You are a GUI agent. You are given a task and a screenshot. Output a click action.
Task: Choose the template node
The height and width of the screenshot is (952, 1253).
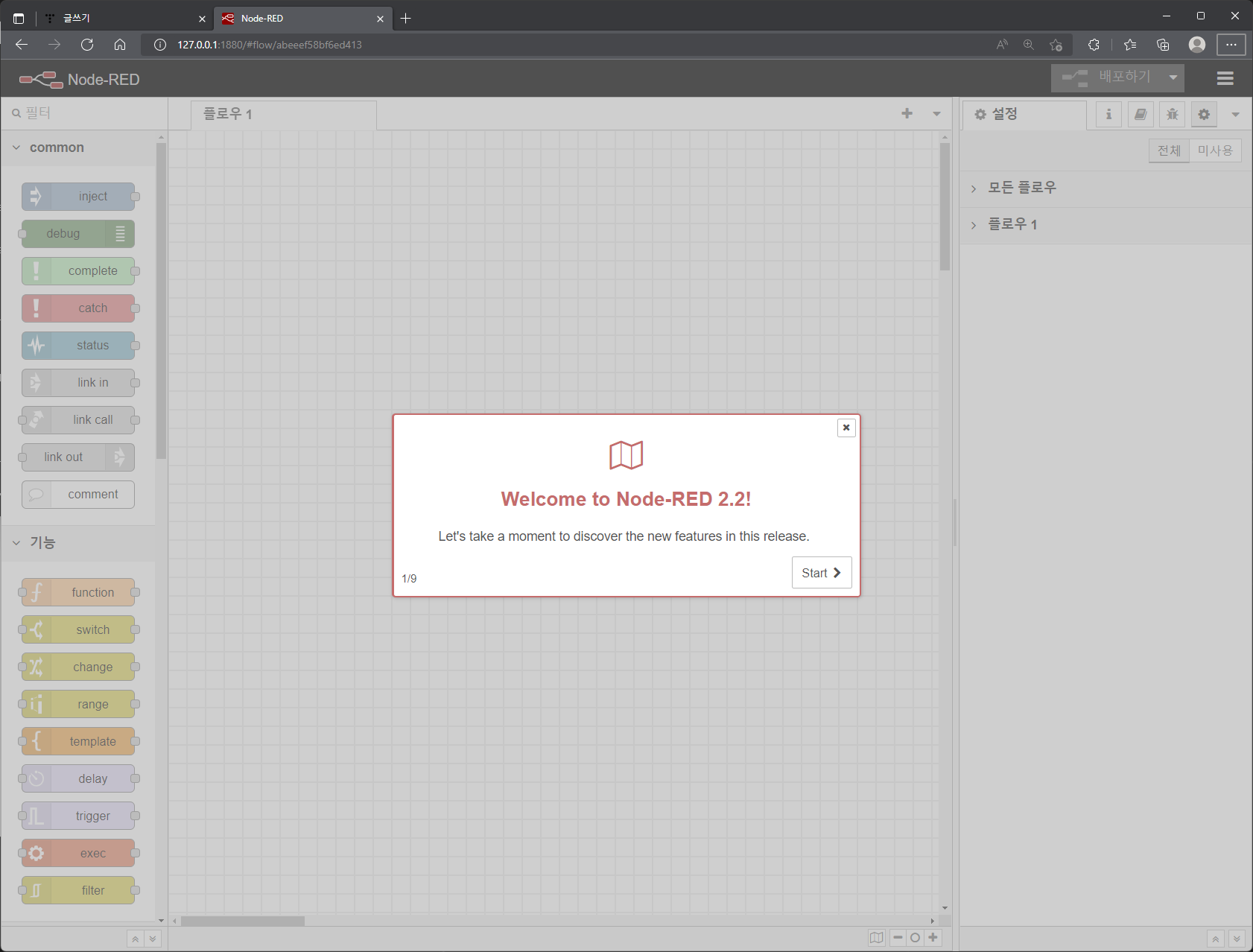coord(78,742)
